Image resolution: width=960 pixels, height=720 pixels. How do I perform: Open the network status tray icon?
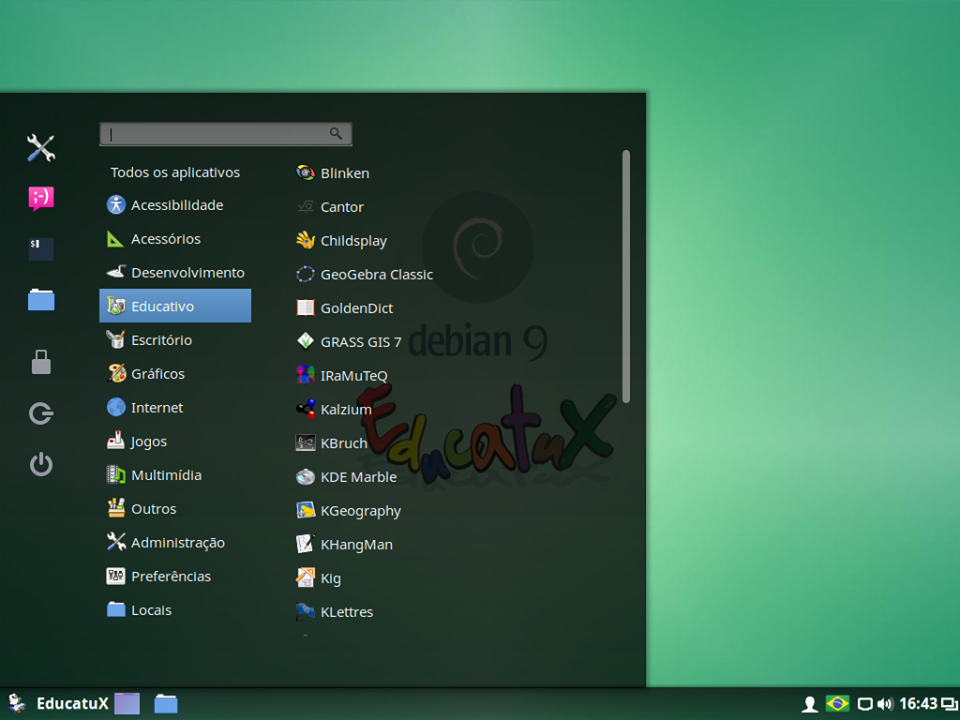[864, 704]
